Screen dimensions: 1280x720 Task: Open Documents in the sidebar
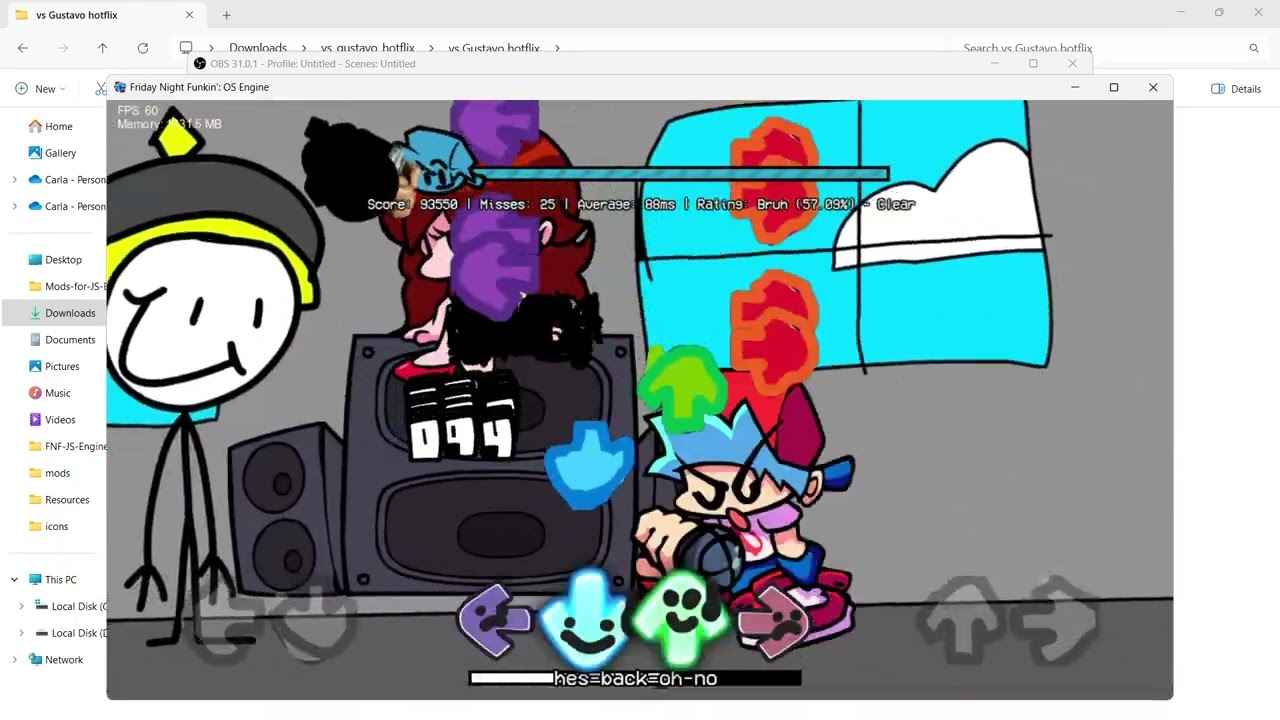tap(69, 340)
